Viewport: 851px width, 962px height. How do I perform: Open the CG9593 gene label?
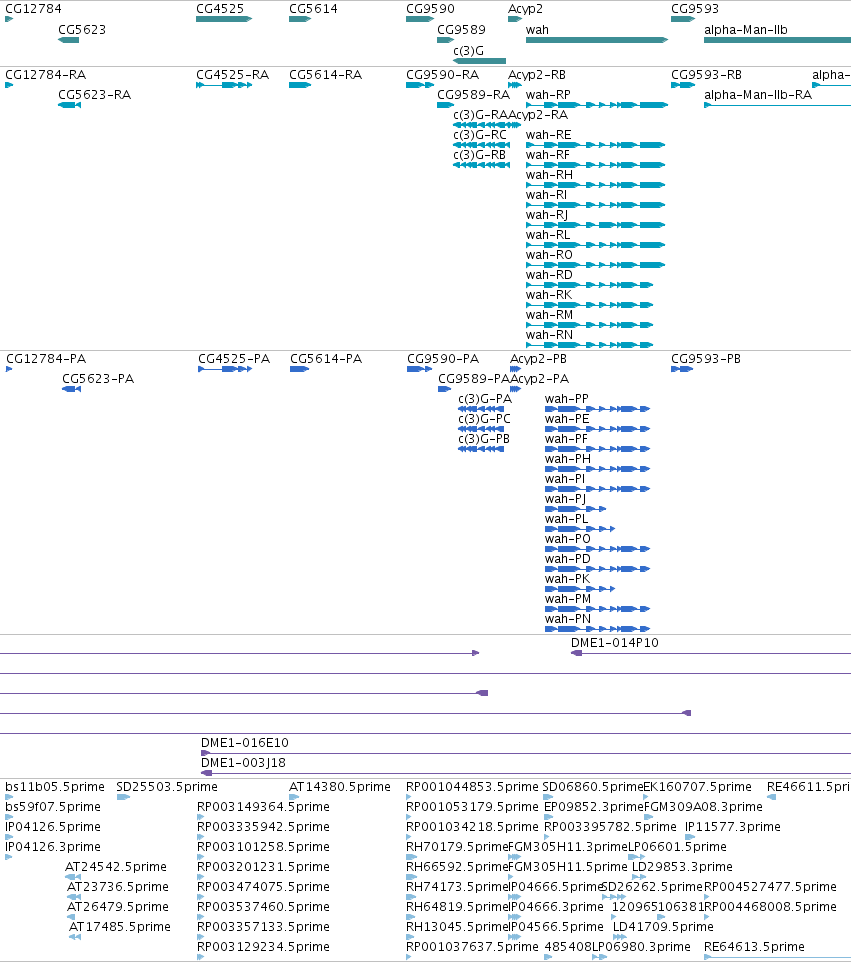(695, 9)
